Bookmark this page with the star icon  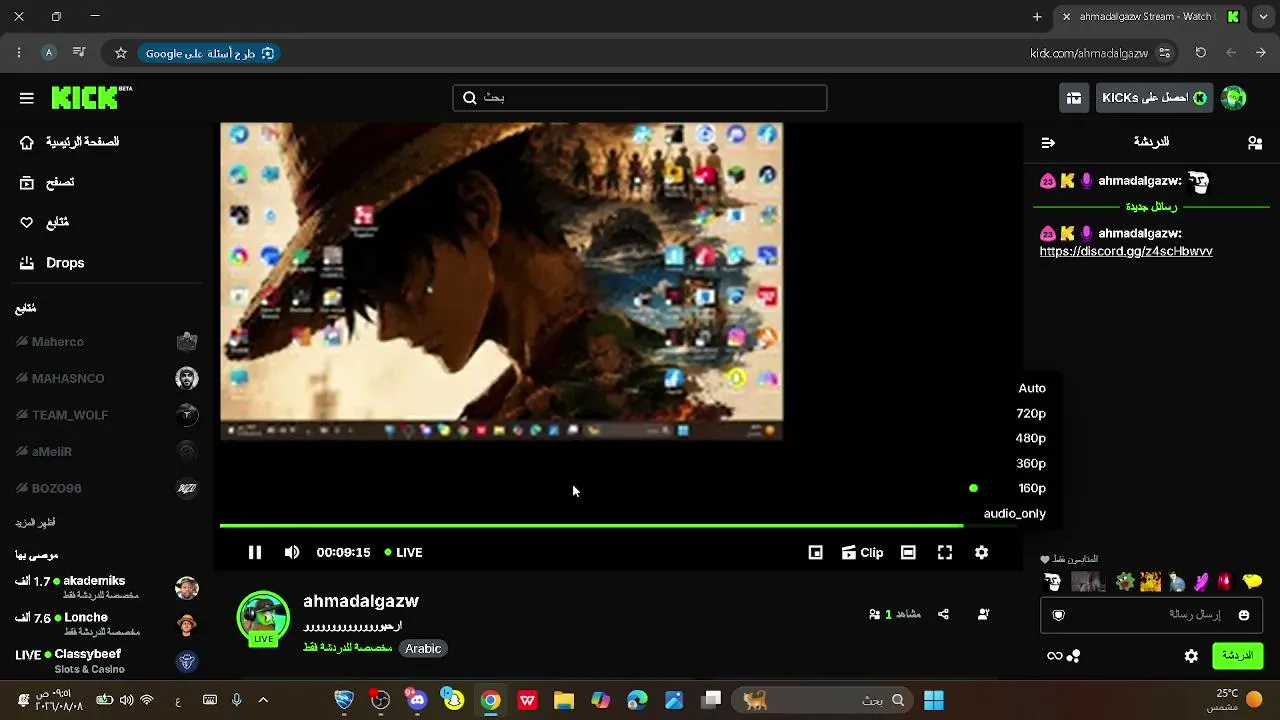coord(121,53)
